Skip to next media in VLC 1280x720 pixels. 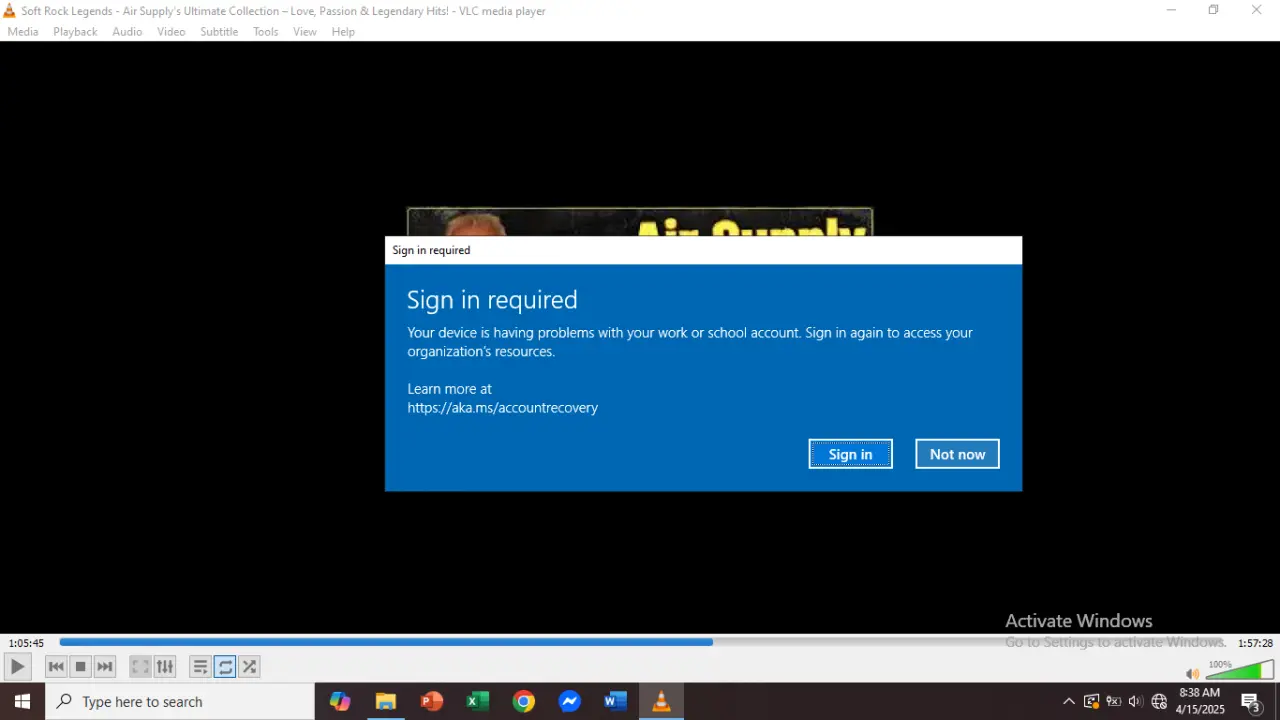pos(105,666)
